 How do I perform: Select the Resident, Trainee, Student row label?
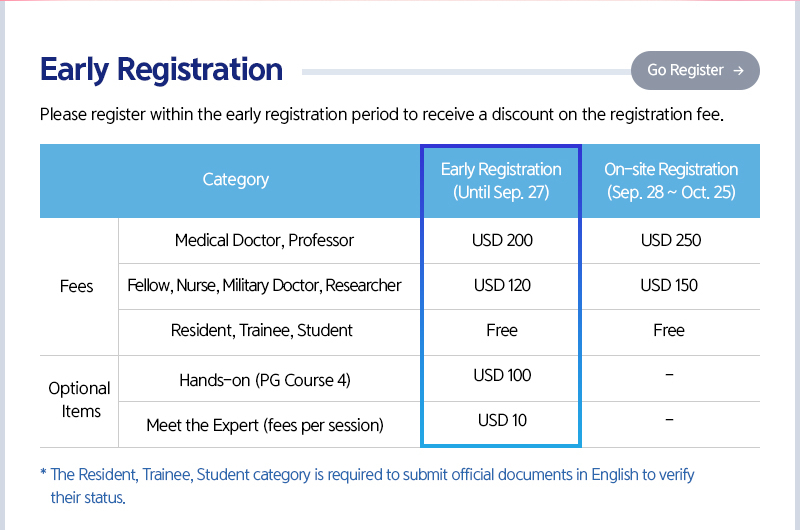pyautogui.click(x=262, y=331)
